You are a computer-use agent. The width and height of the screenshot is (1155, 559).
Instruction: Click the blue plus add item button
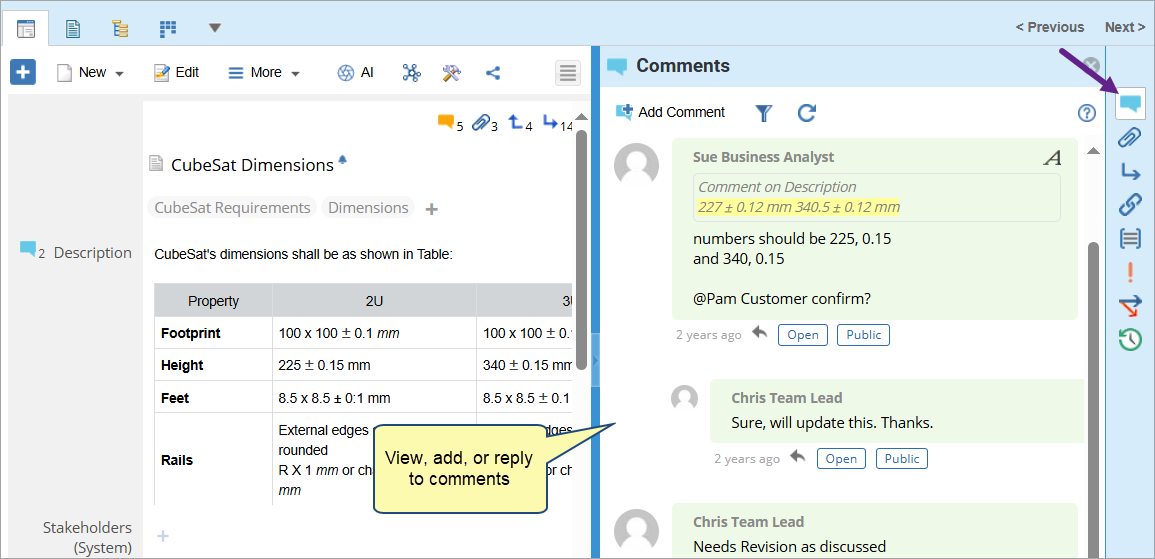[23, 72]
